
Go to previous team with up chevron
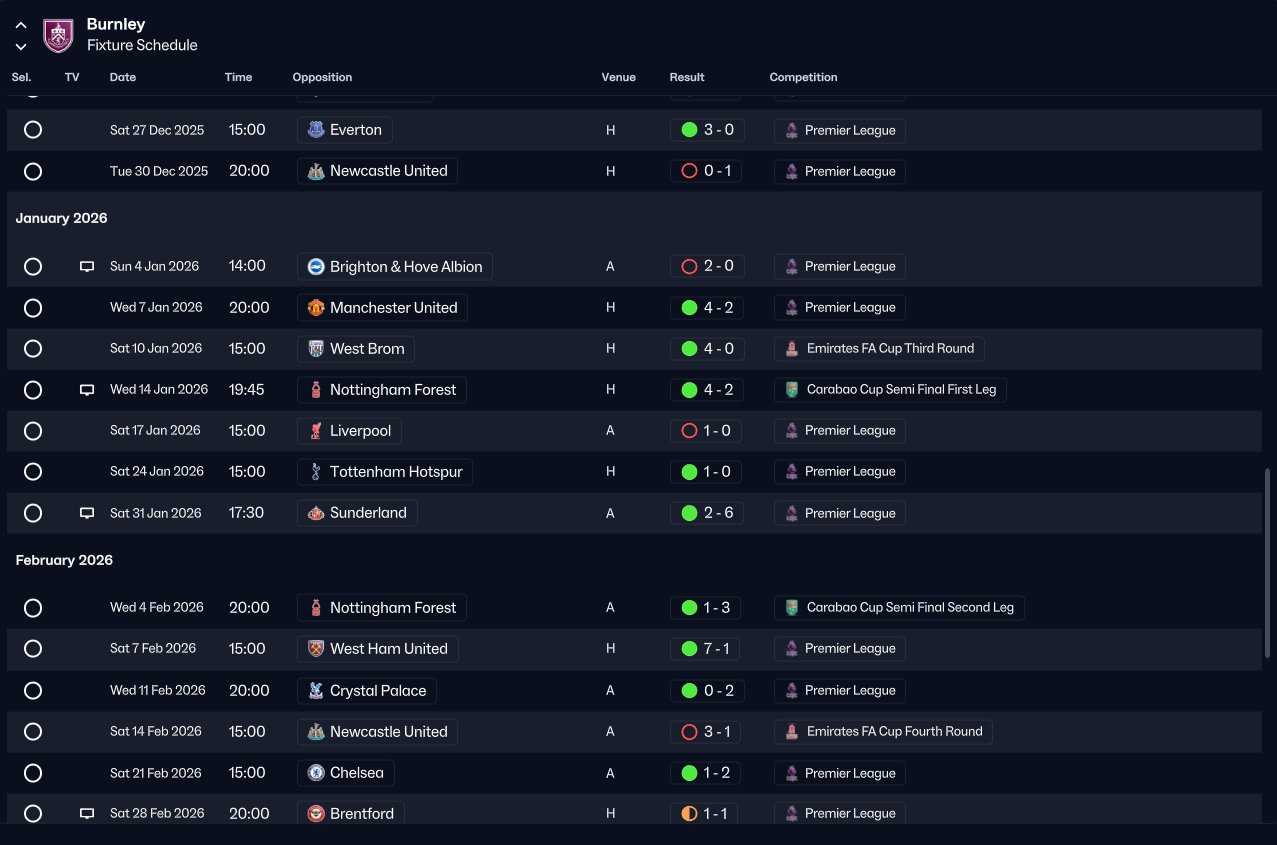pos(21,26)
